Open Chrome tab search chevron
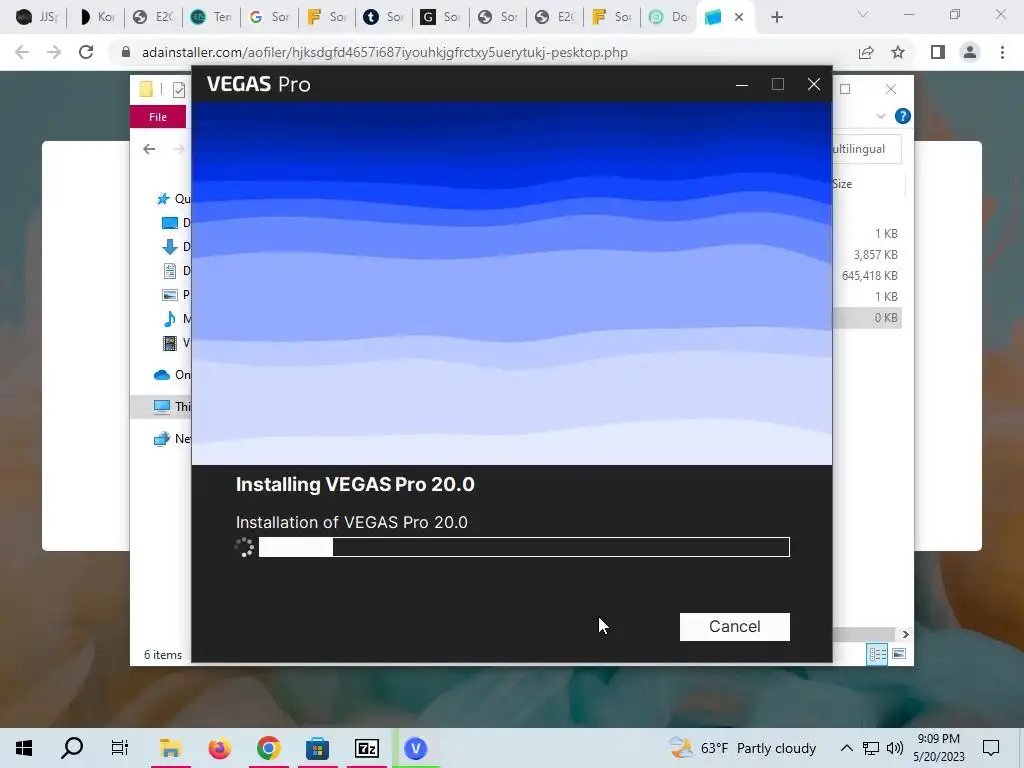Image resolution: width=1024 pixels, height=768 pixels. pyautogui.click(x=862, y=14)
